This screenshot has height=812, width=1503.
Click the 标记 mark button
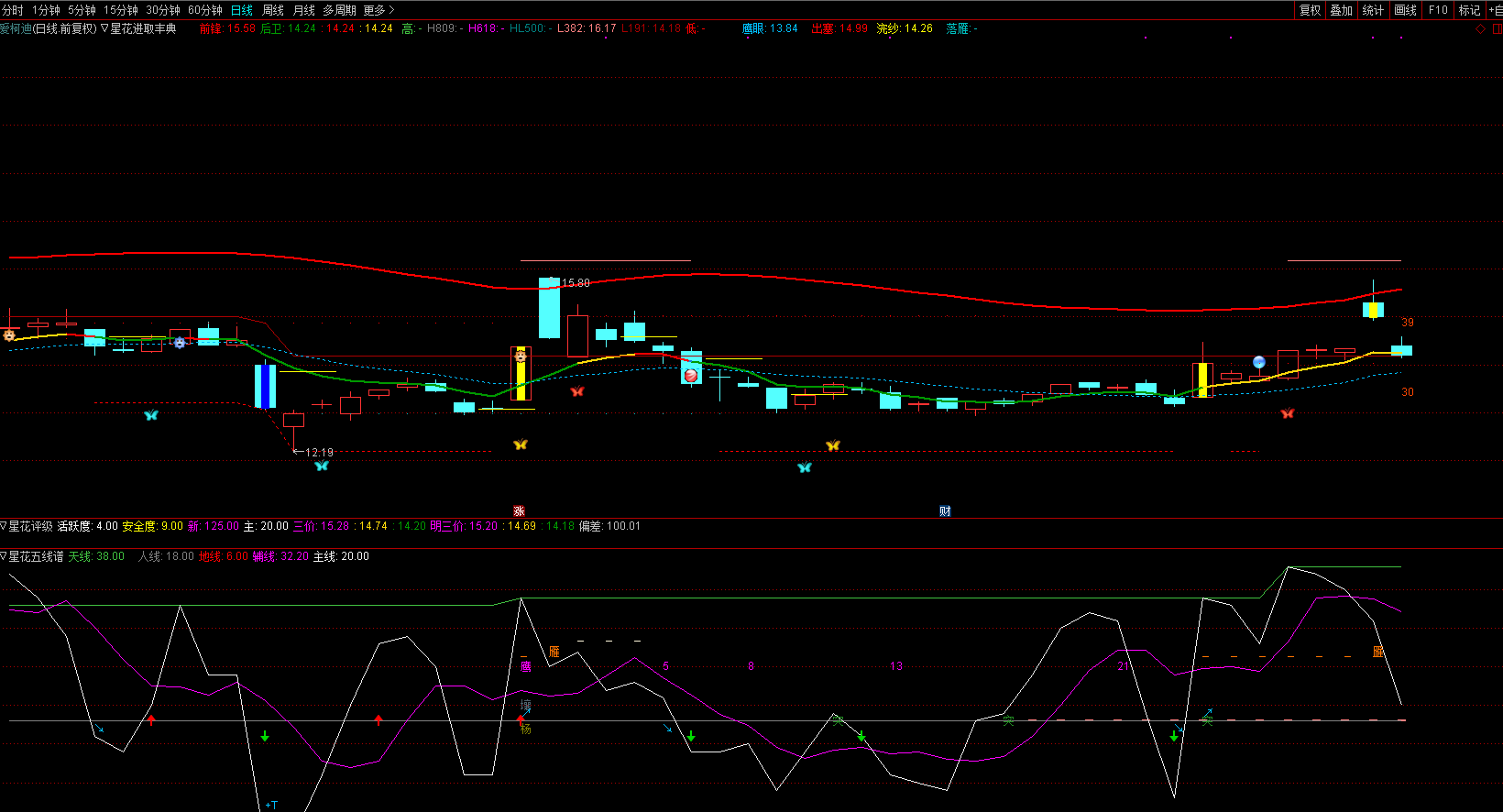[1469, 10]
